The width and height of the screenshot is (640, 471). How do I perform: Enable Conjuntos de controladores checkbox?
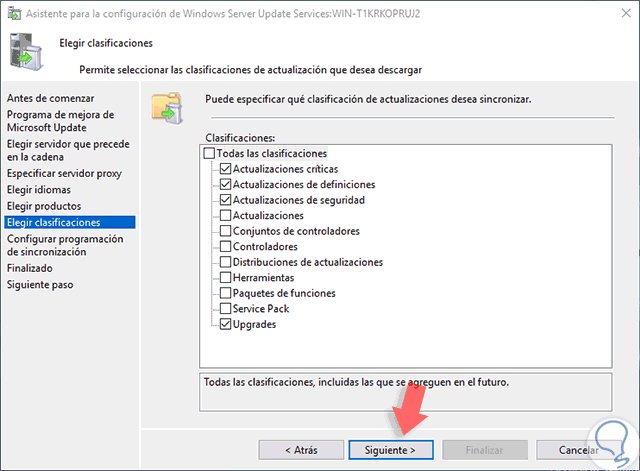click(x=225, y=231)
